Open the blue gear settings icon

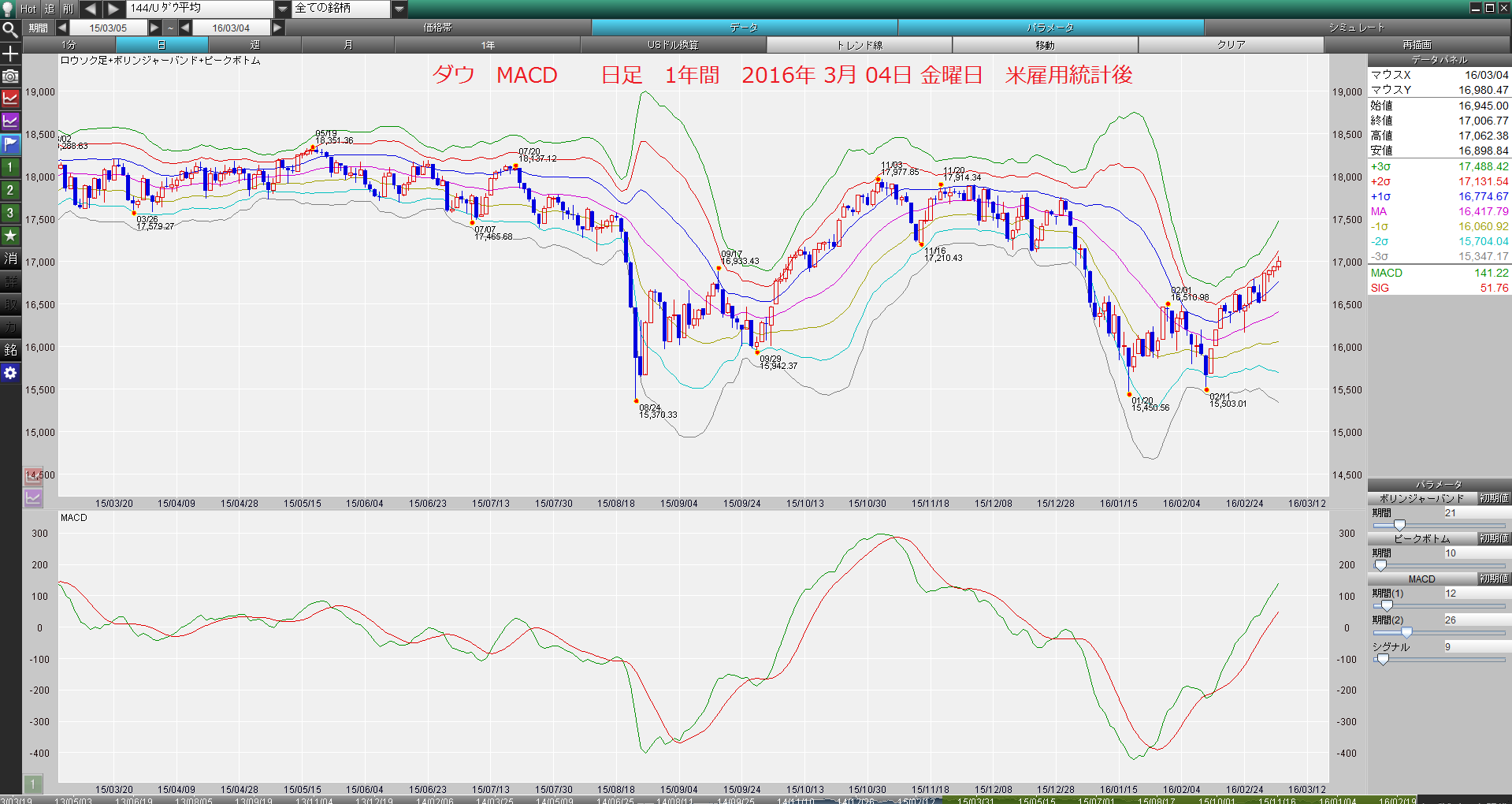pyautogui.click(x=10, y=373)
